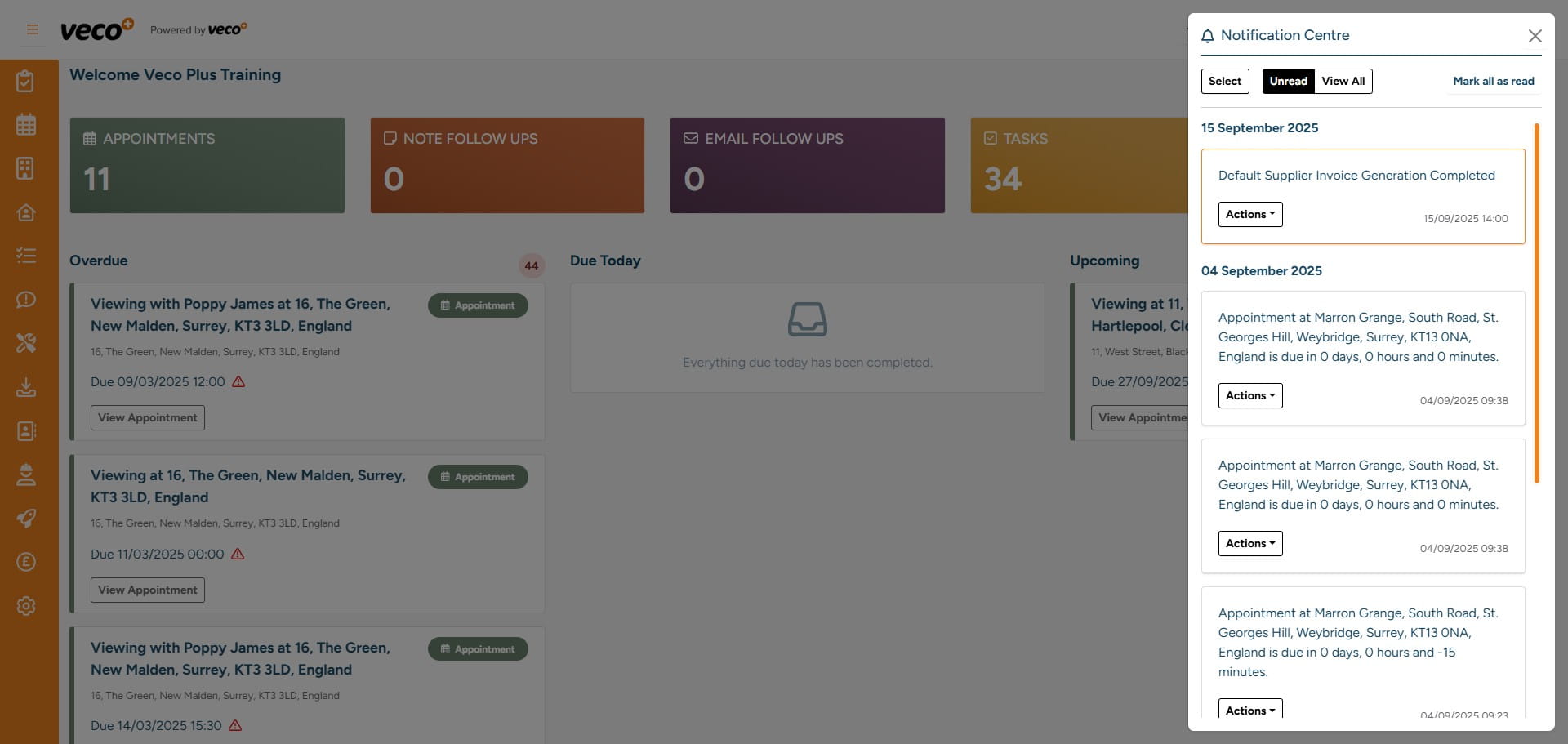Open Actions dropdown for second 09:38 appointment notification
Screen dimensions: 1568x744
[x=1249, y=543]
